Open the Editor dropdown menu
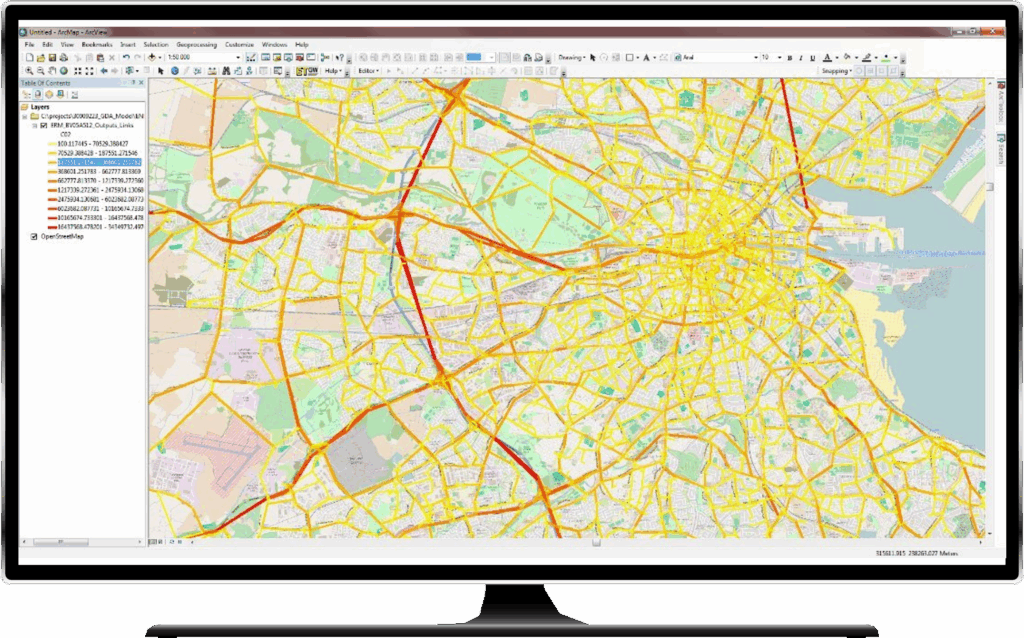Screen dimensions: 1024x638 [x=370, y=71]
